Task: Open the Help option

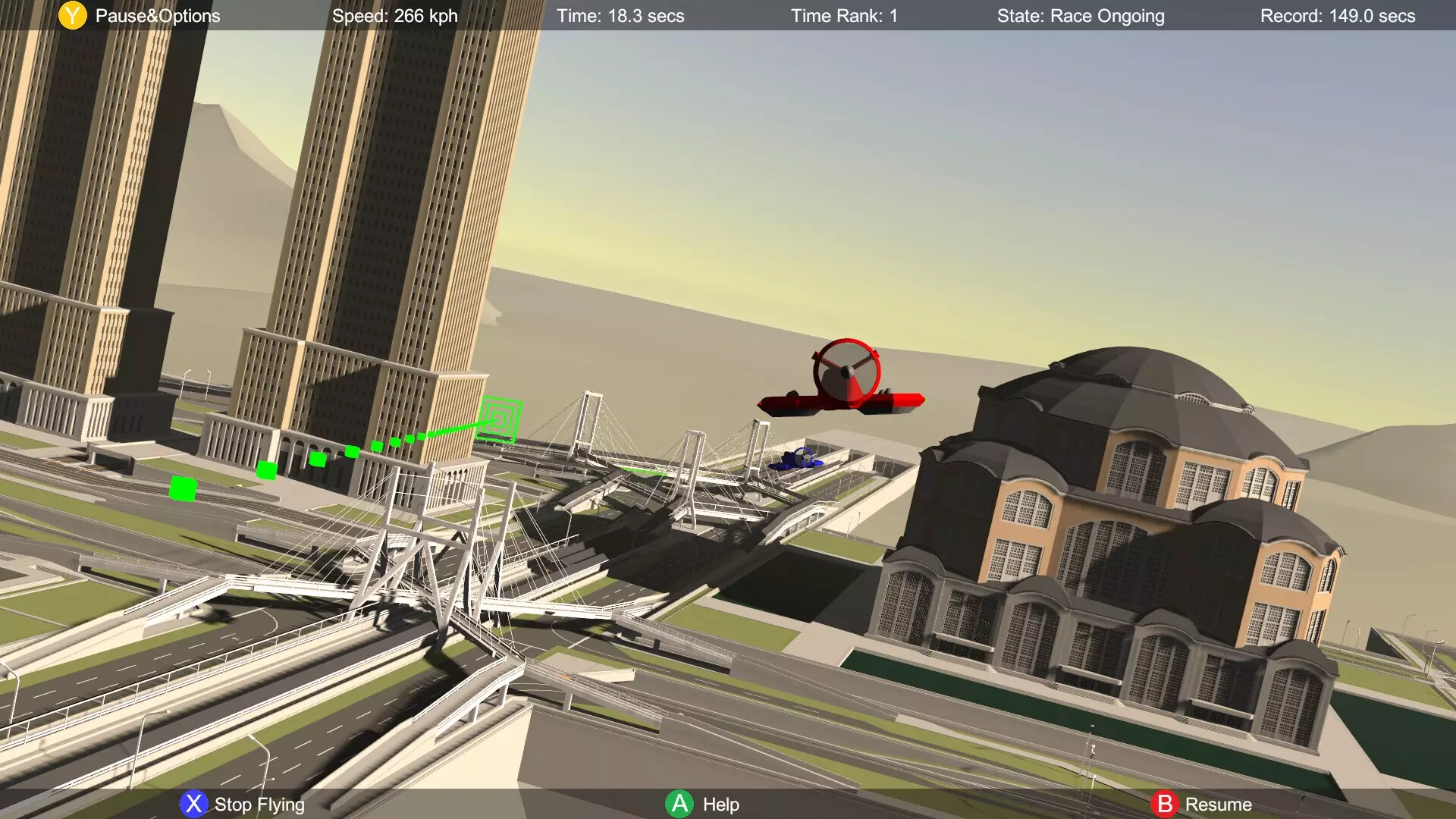Action: [x=720, y=805]
